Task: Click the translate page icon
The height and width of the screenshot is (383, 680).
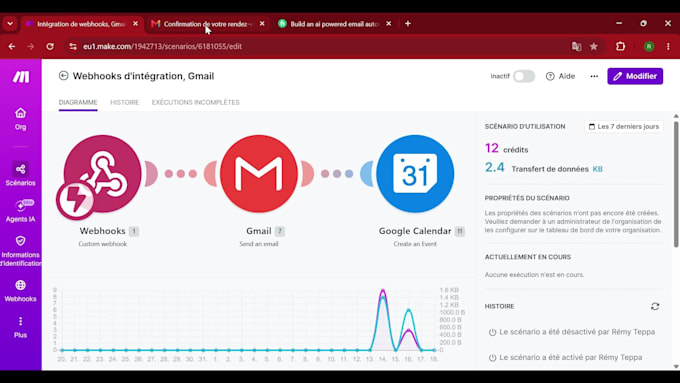Action: [x=576, y=46]
